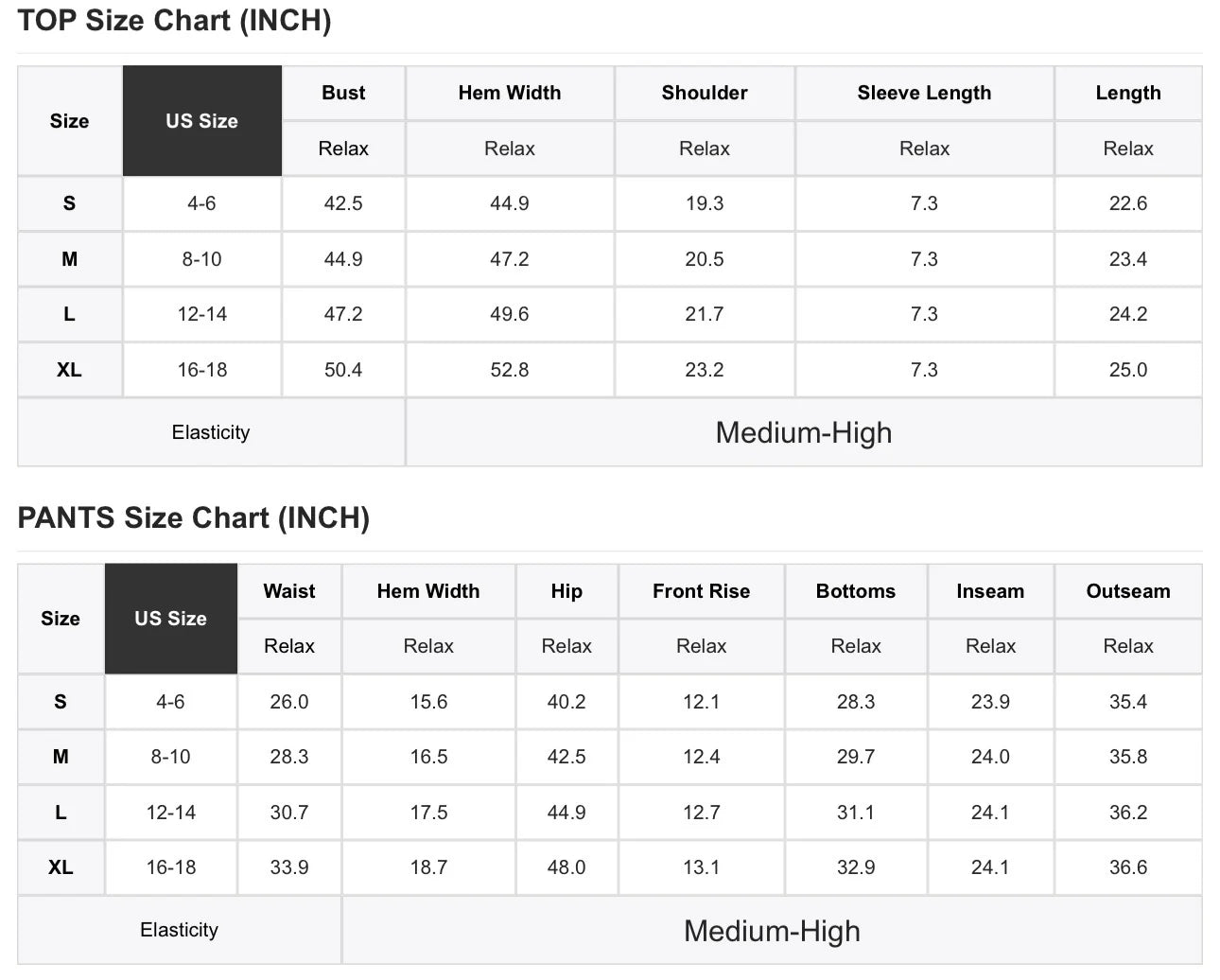
Task: Click the Outseam column header
Action: (x=1128, y=591)
